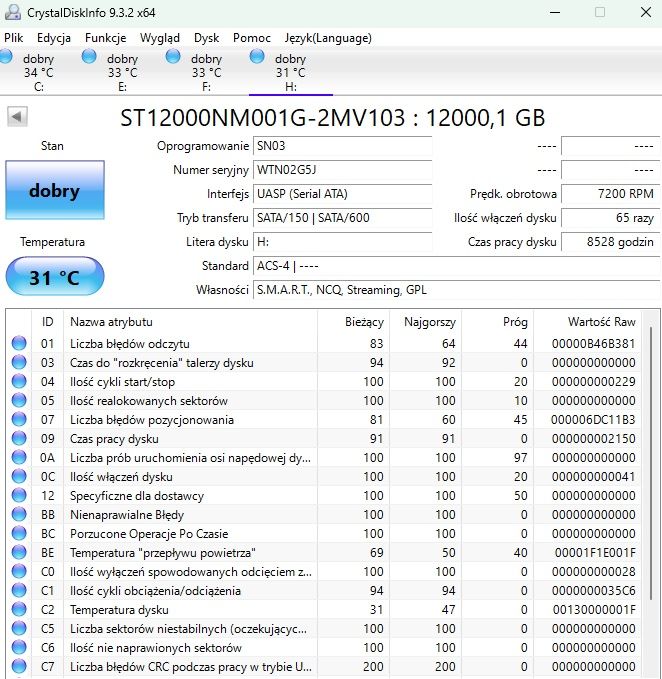Click status orb for Liczba błędów pozycjonowania

19,420
